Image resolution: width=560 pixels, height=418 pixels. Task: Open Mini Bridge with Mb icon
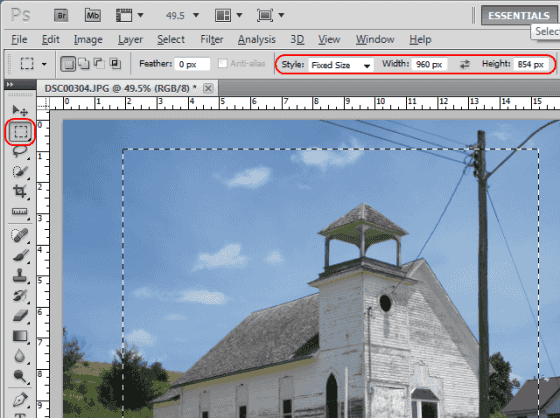[92, 15]
